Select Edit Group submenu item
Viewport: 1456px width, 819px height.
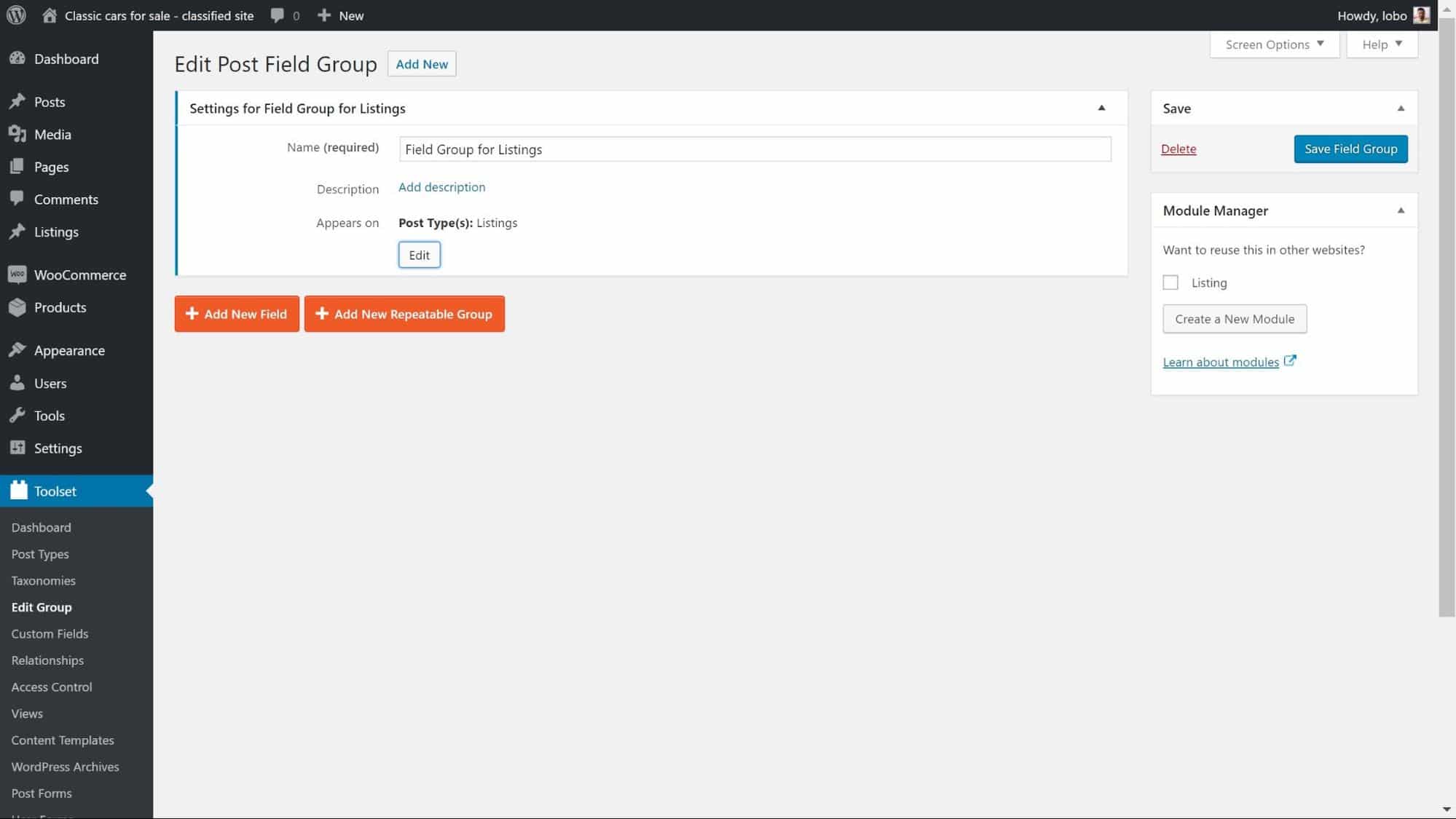pyautogui.click(x=41, y=607)
